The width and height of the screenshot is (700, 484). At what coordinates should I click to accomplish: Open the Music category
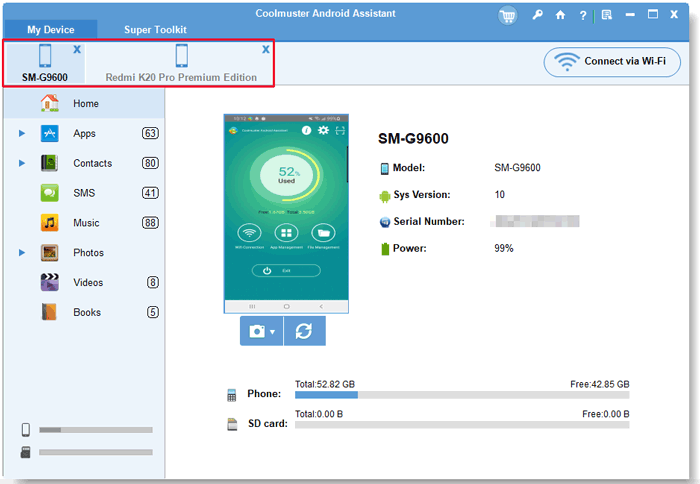pos(84,223)
